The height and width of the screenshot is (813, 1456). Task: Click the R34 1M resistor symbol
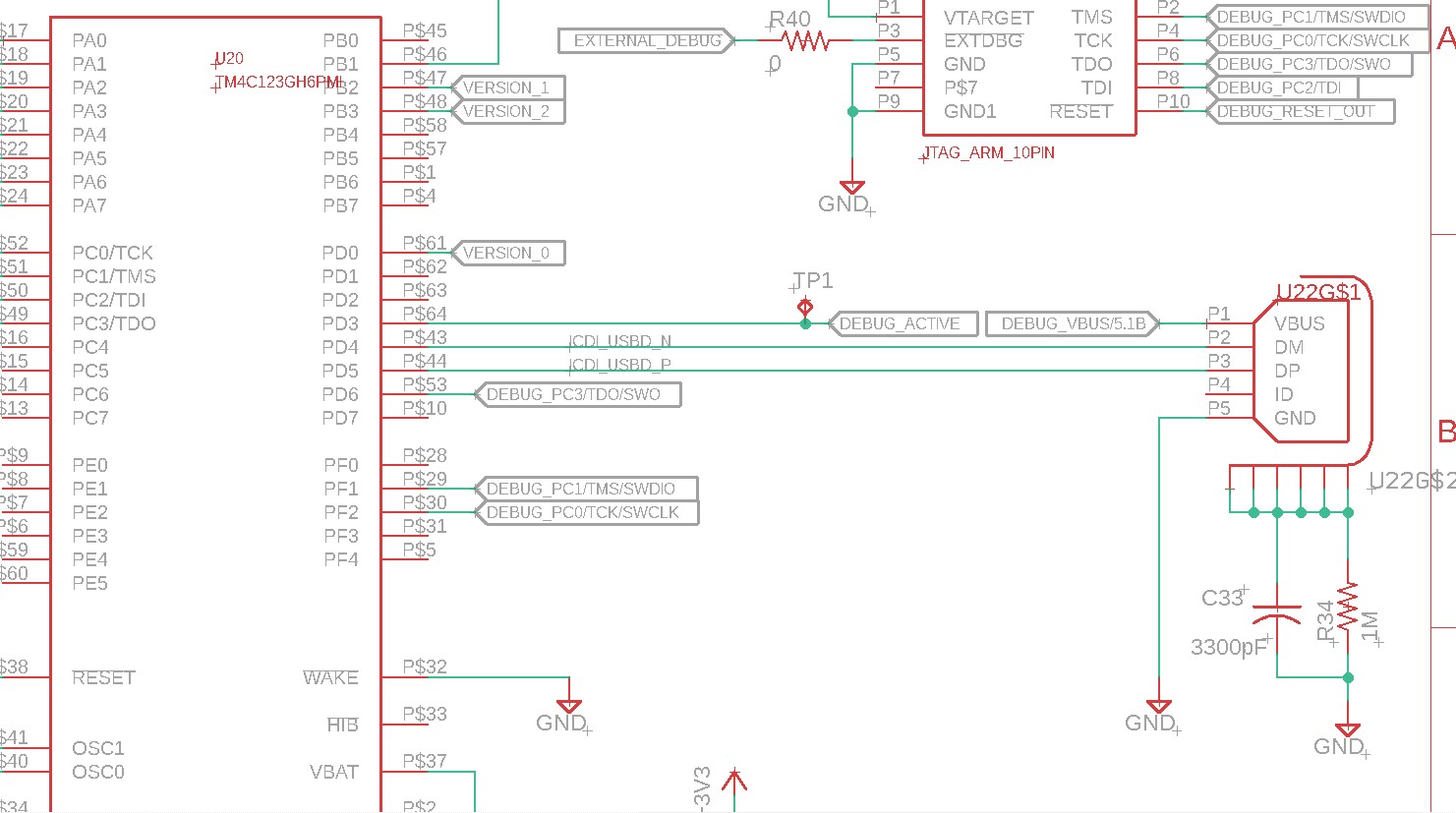tap(1348, 608)
